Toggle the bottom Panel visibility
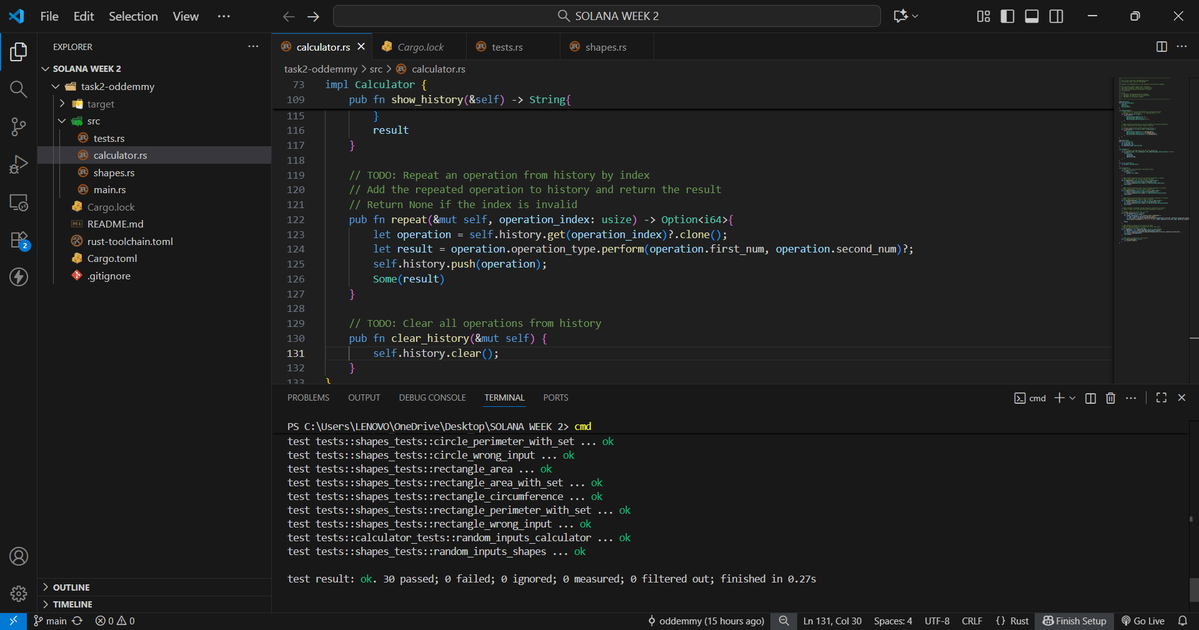 coord(1032,16)
